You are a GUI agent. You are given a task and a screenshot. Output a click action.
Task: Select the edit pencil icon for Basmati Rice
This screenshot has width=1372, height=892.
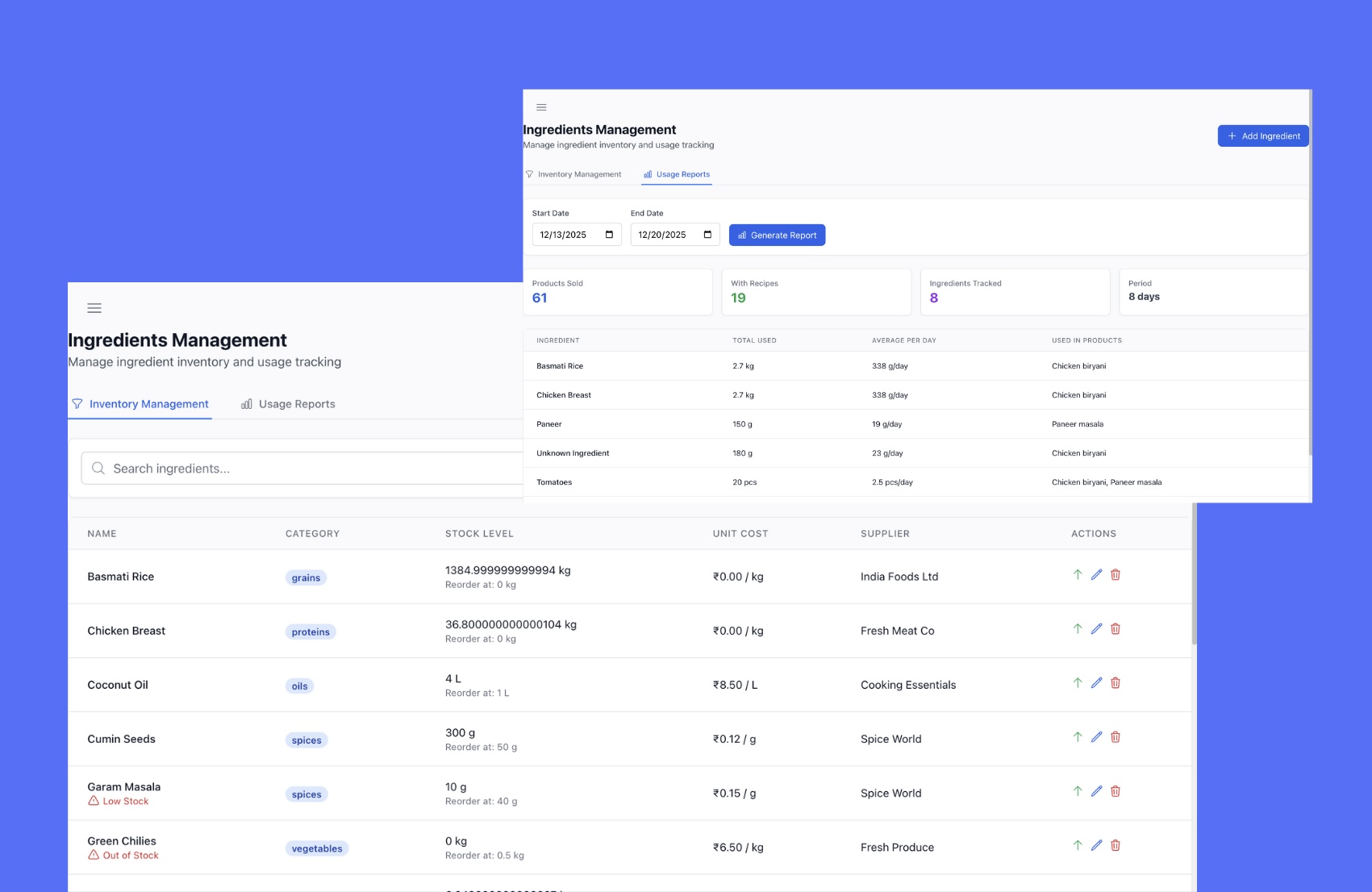point(1096,575)
